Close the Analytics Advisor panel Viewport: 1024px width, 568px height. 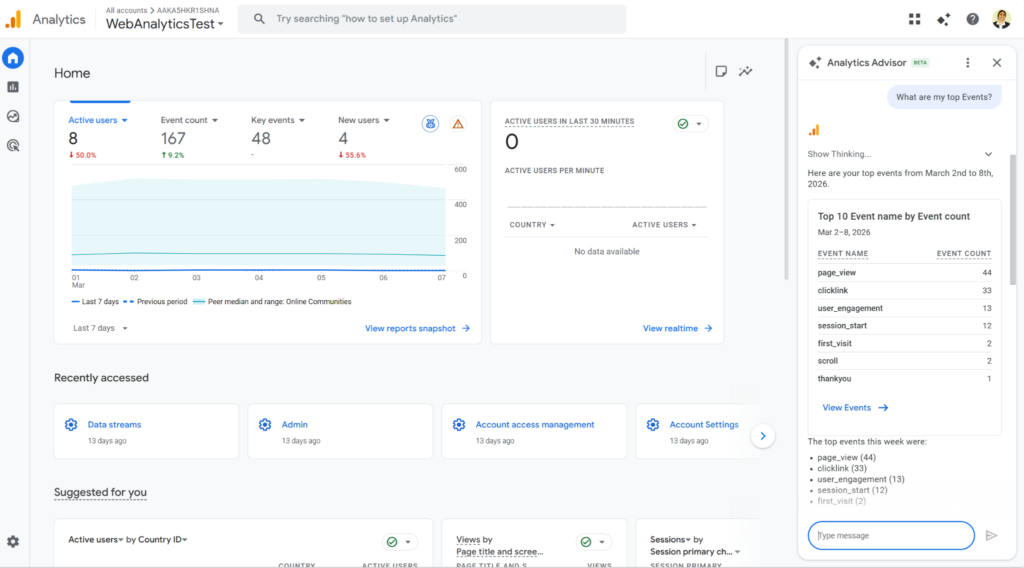pyautogui.click(x=996, y=63)
